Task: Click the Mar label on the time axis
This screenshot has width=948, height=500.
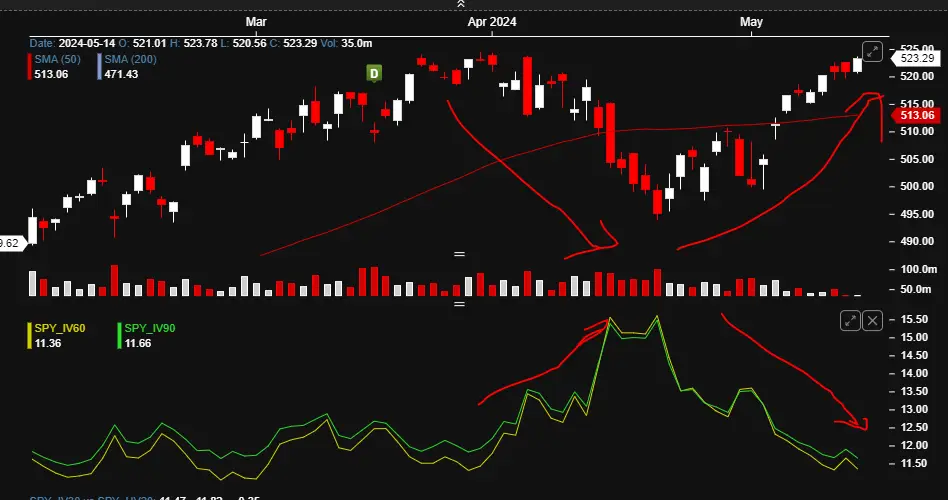Action: pyautogui.click(x=256, y=22)
